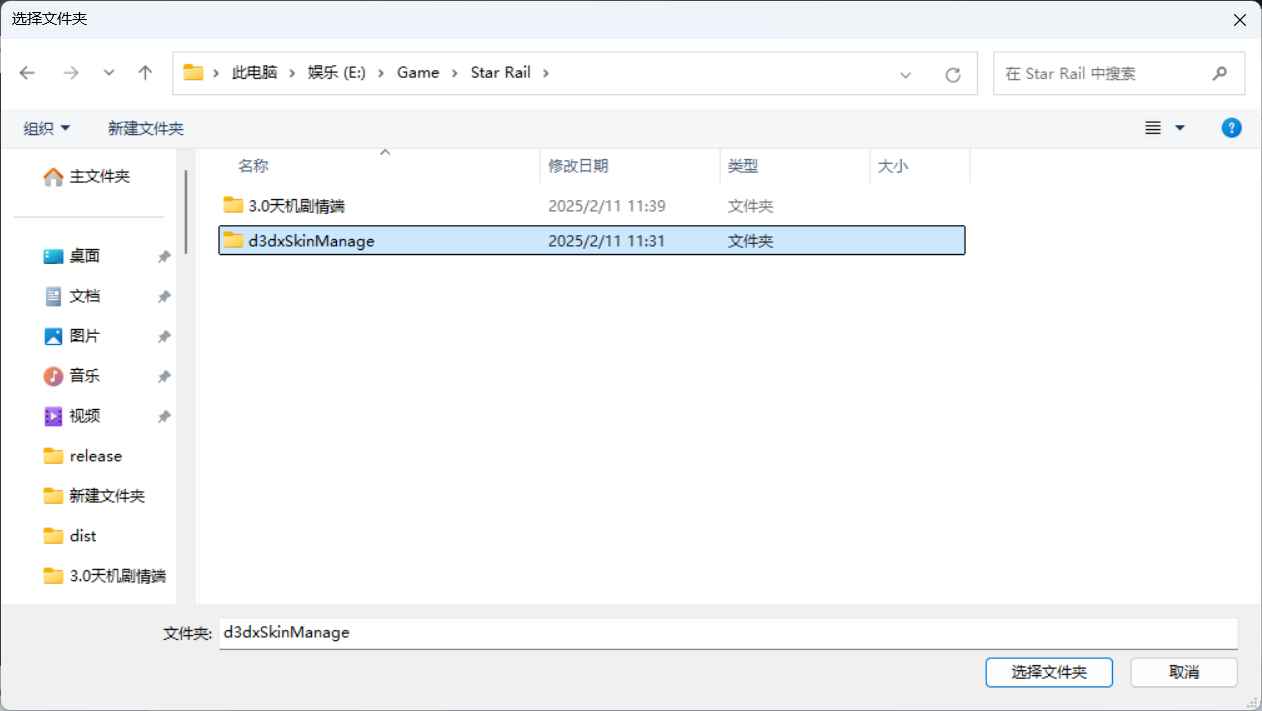Viewport: 1262px width, 711px height.
Task: Open help via the question mark icon
Action: (x=1231, y=127)
